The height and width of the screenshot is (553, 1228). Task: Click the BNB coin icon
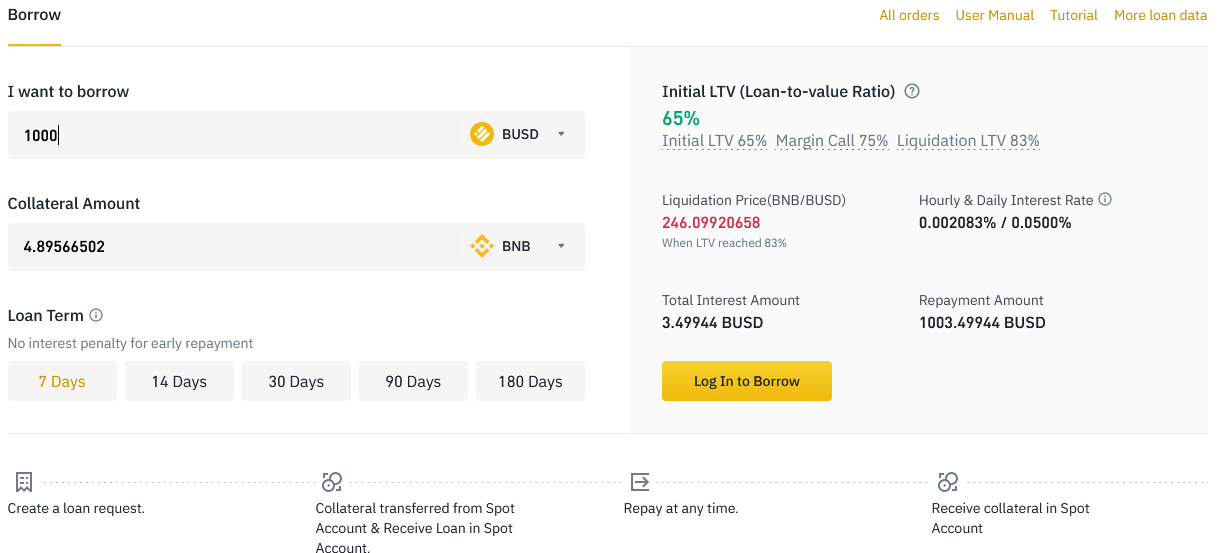pos(482,246)
